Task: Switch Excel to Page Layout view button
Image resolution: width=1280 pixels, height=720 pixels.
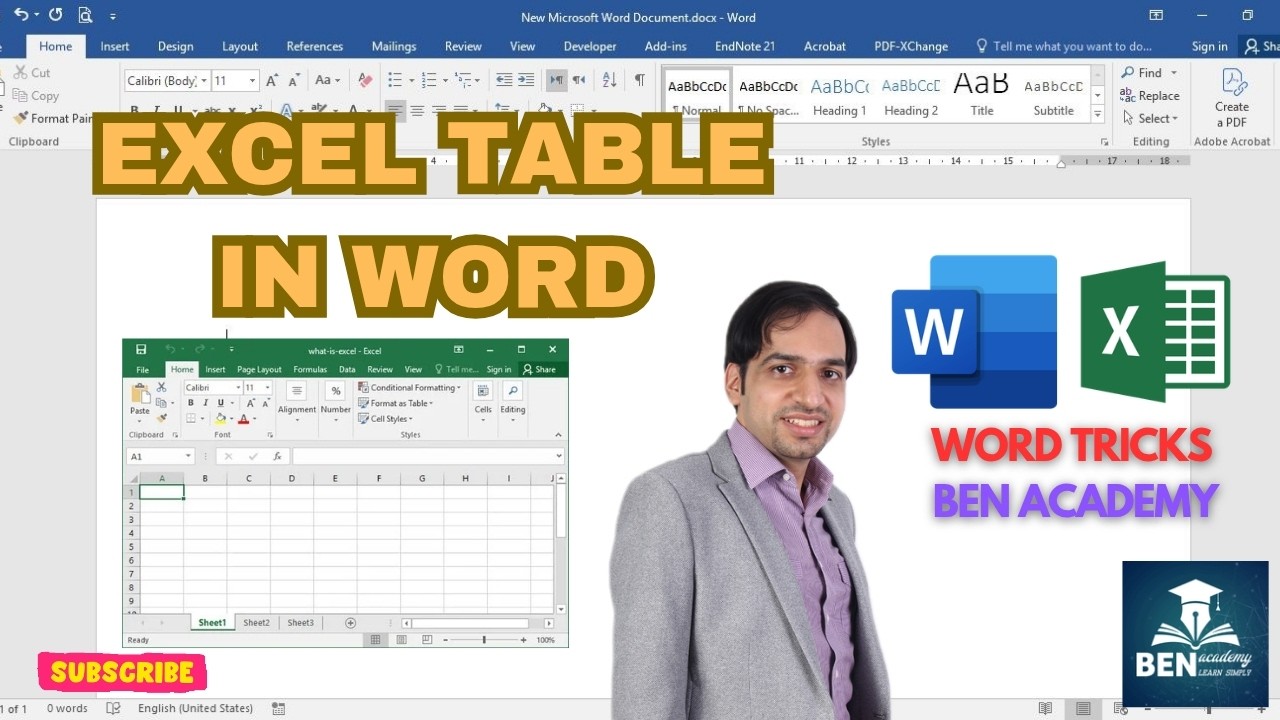Action: (x=401, y=640)
